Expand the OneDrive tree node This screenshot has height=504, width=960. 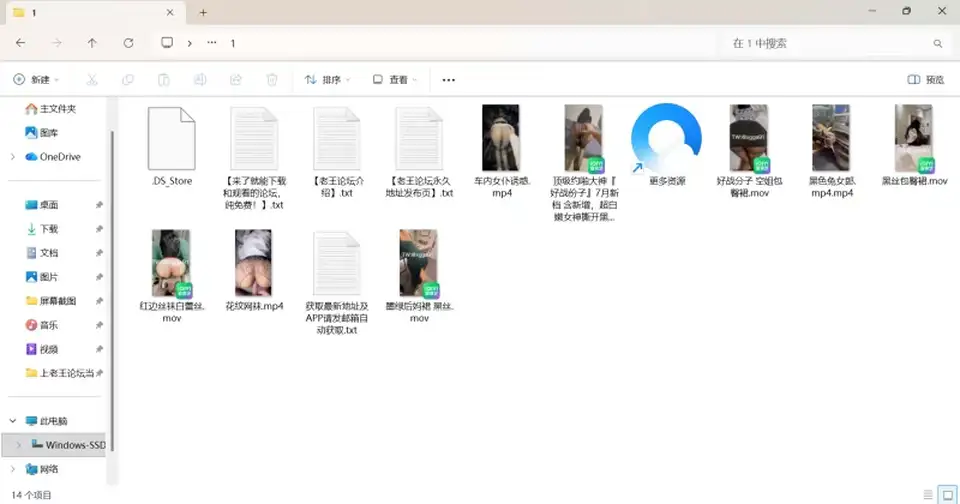tap(13, 157)
